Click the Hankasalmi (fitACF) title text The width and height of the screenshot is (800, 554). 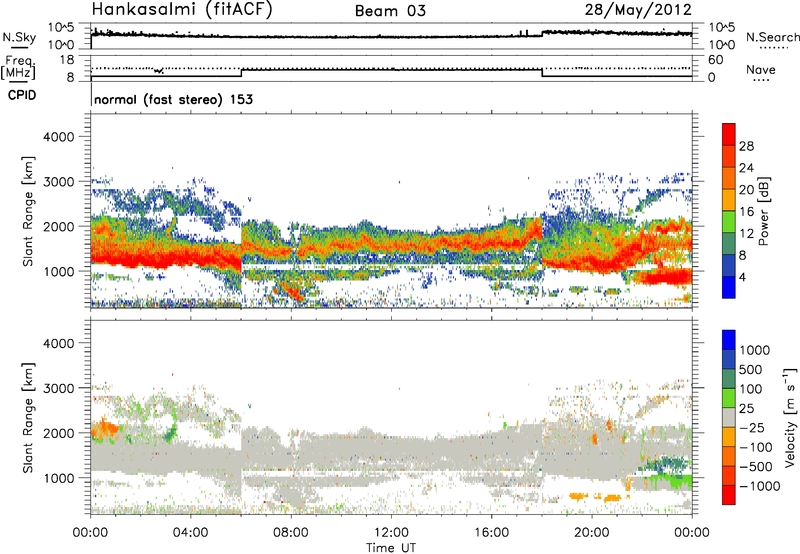pyautogui.click(x=182, y=10)
